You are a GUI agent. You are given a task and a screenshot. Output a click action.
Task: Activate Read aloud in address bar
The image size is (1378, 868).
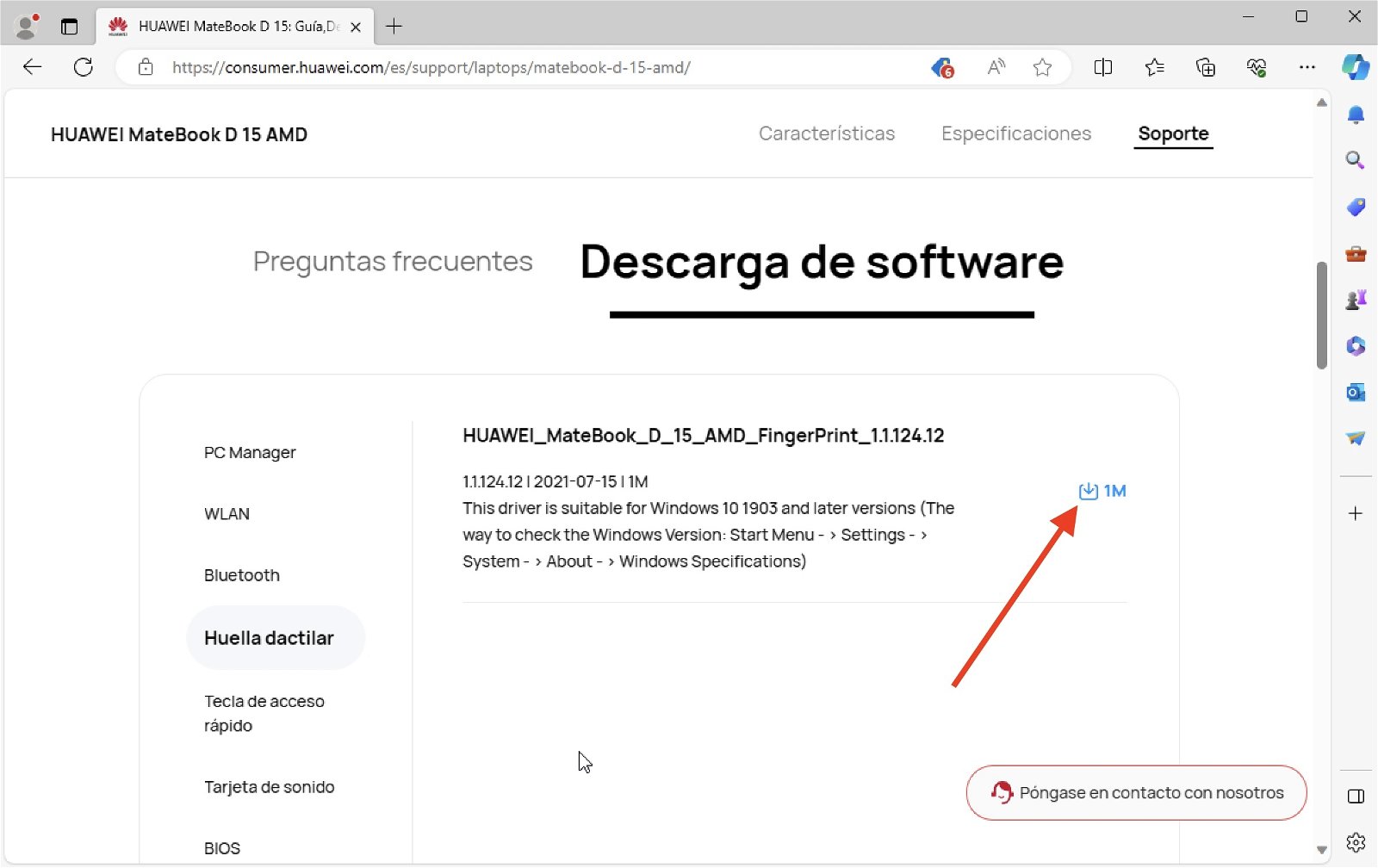point(996,67)
